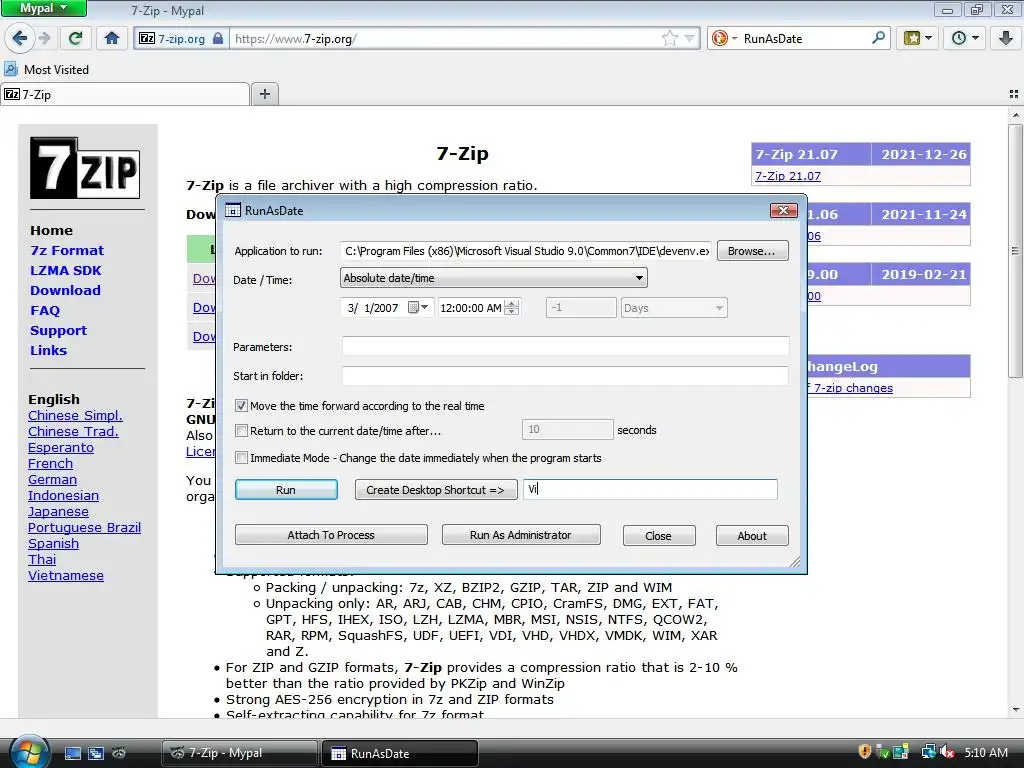
Task: Enable Return to current date/time checkbox
Action: tap(241, 430)
